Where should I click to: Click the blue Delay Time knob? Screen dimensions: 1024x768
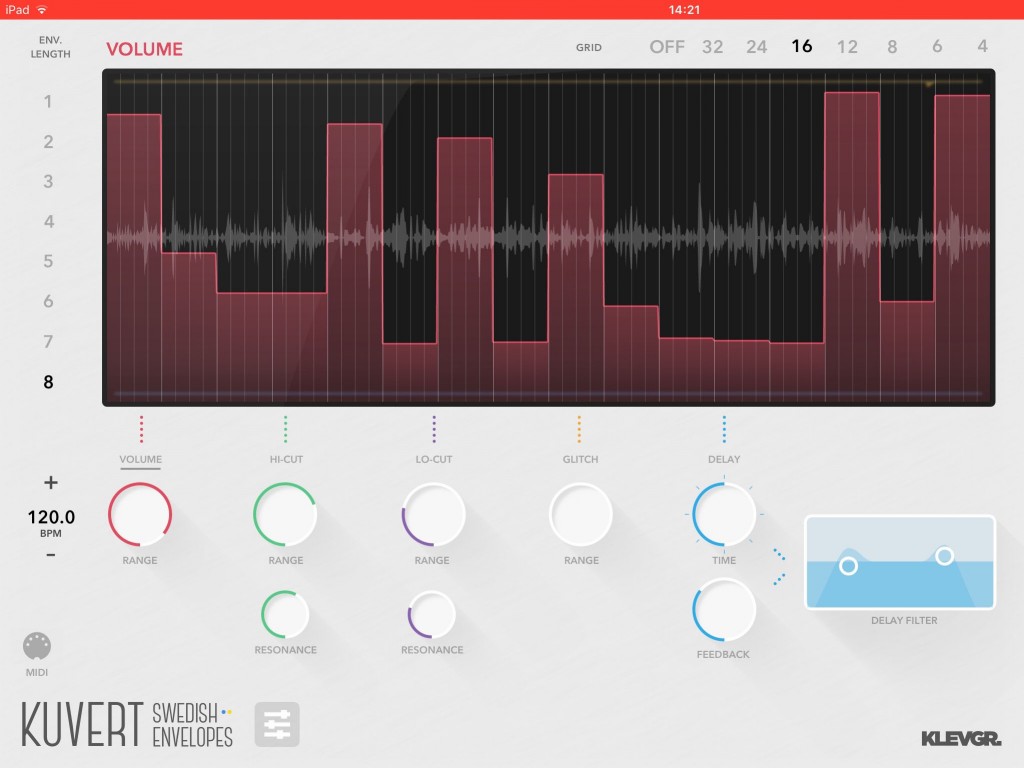tap(724, 515)
